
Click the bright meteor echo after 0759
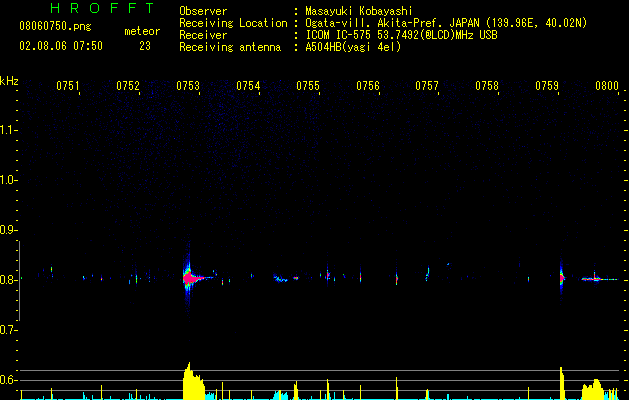point(562,278)
